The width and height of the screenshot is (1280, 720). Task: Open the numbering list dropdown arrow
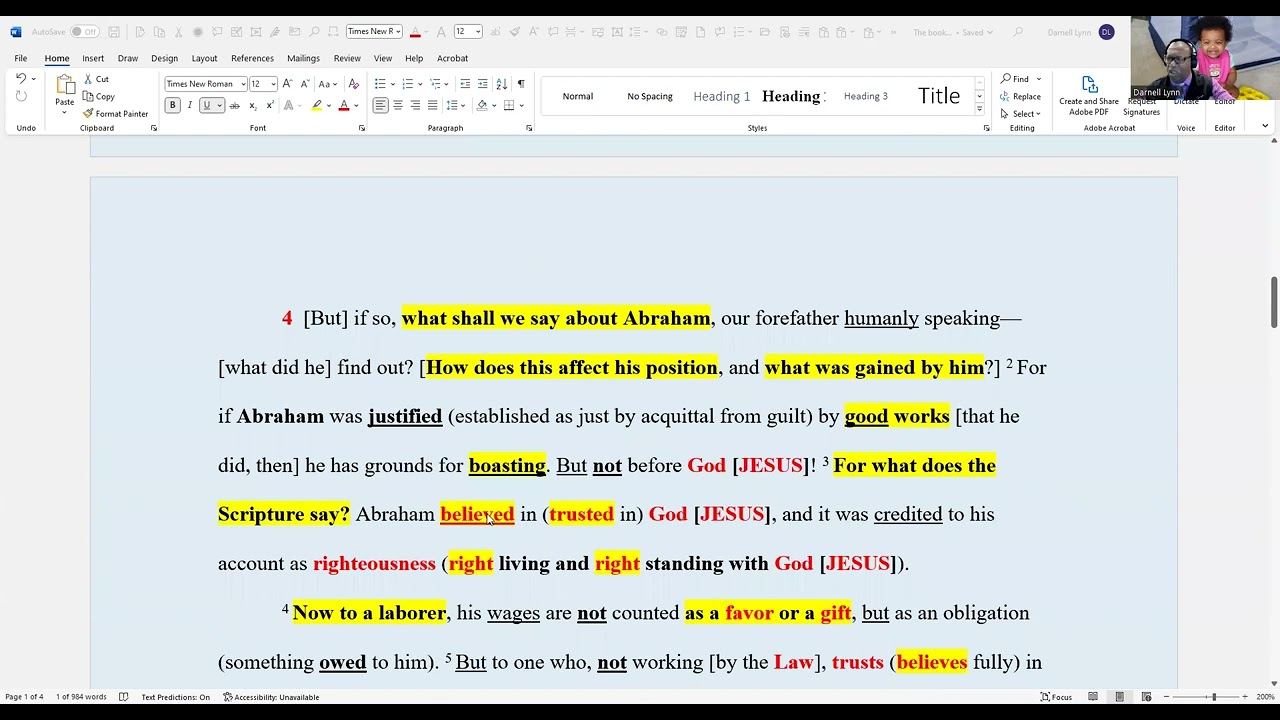click(x=420, y=84)
